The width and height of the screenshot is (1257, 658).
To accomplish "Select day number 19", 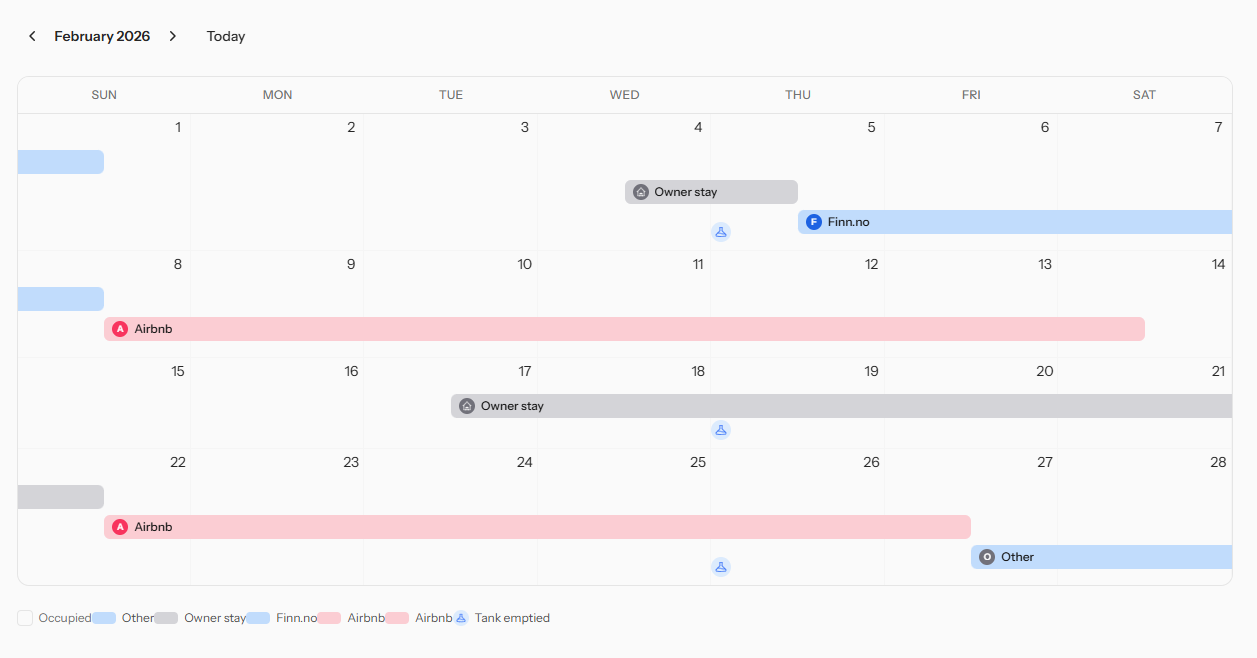I will [x=871, y=371].
